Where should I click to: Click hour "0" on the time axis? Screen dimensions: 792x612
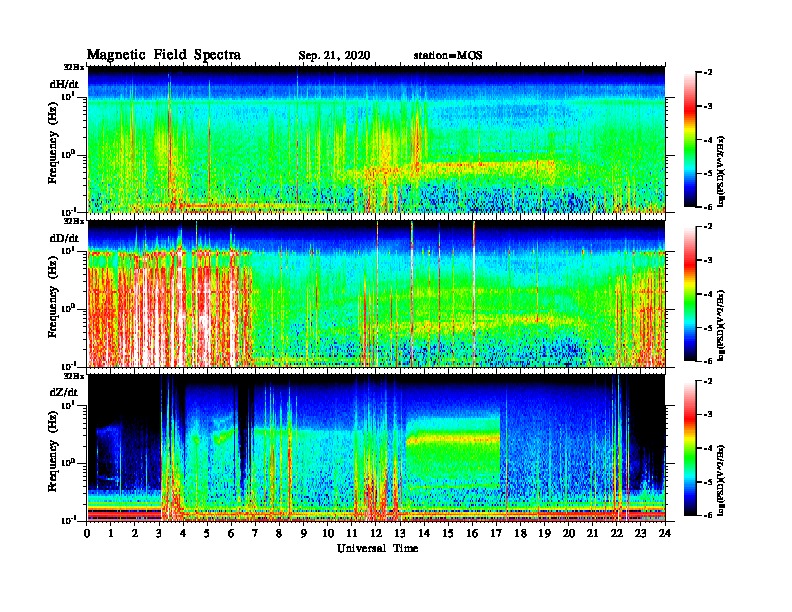(x=87, y=533)
